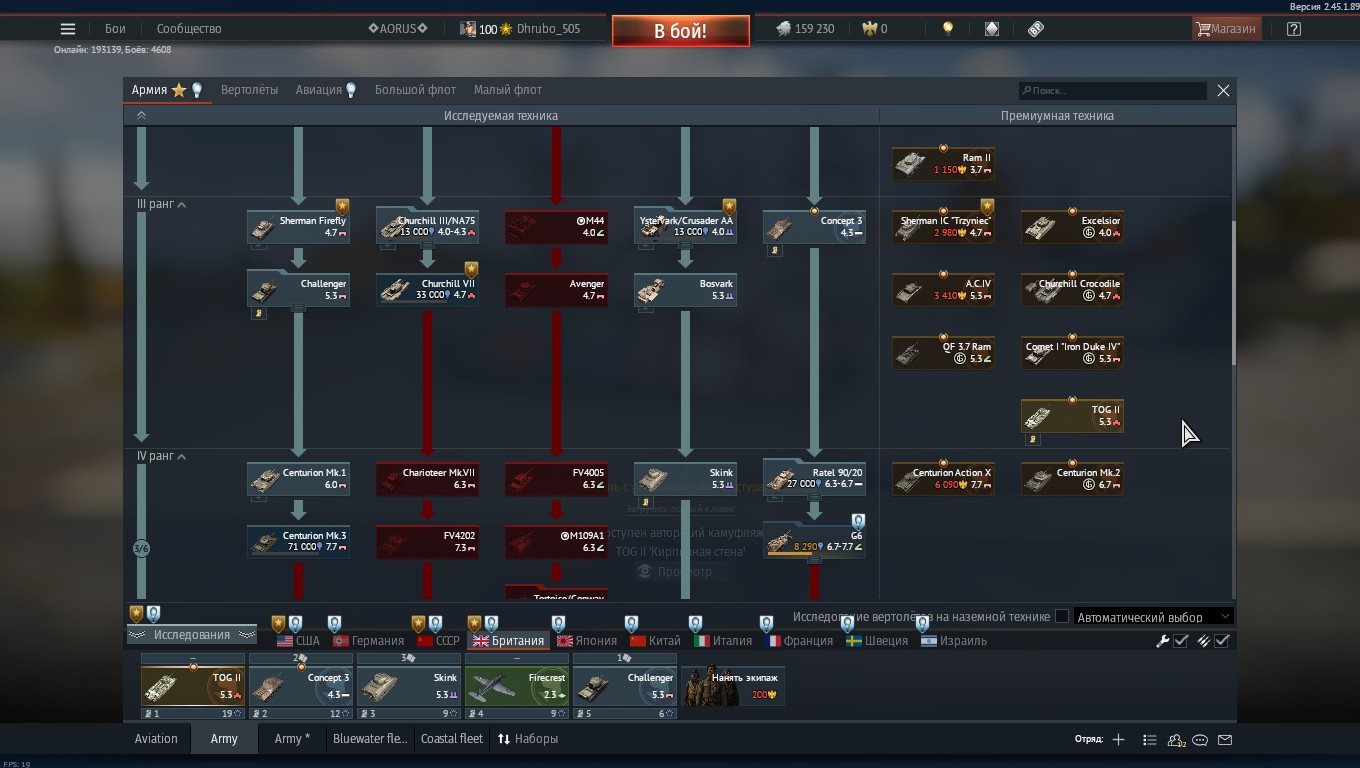Select the G6 vehicle card
Screen dimensions: 1360x768
pos(814,540)
